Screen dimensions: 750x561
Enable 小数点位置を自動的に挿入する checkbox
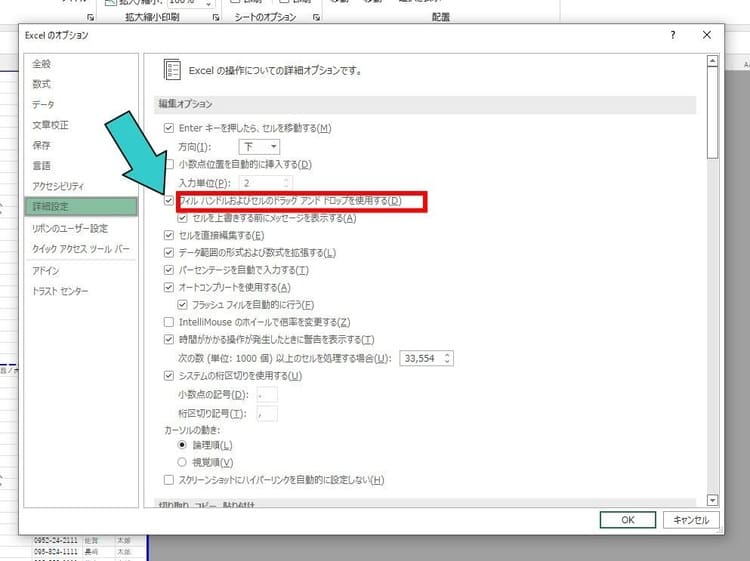point(169,165)
